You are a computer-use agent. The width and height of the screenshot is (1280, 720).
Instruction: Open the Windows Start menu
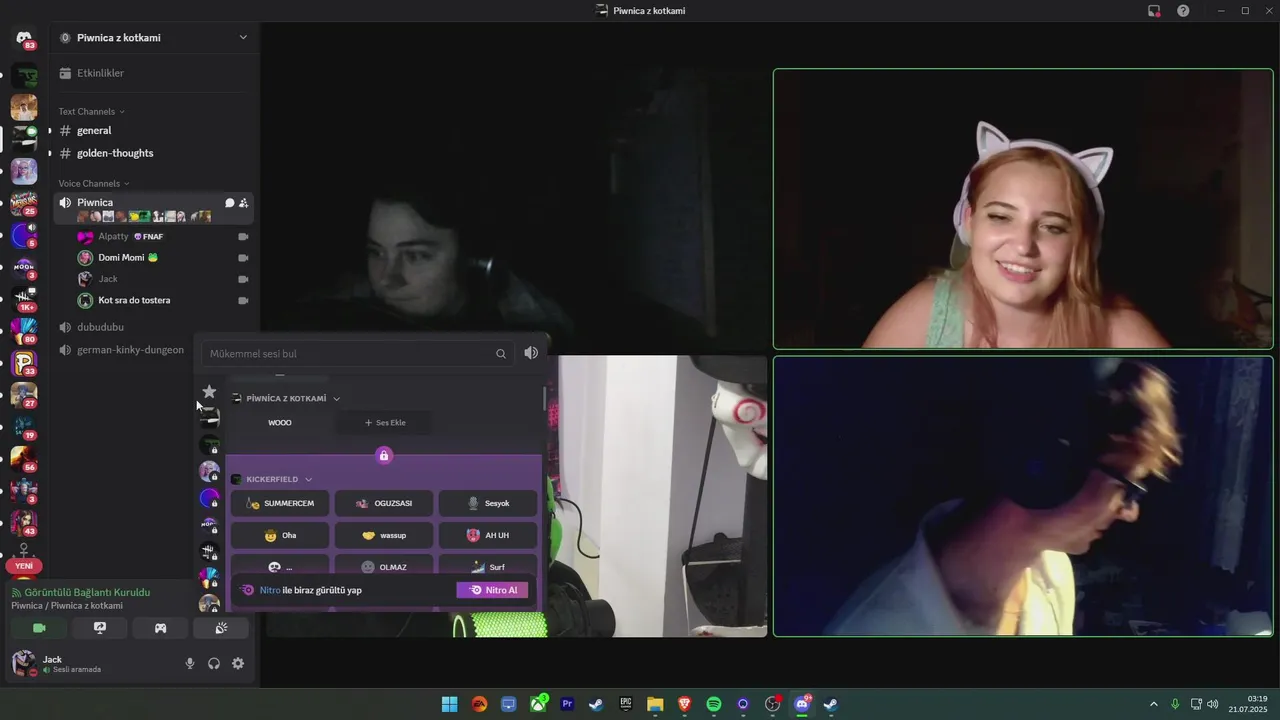[x=450, y=704]
